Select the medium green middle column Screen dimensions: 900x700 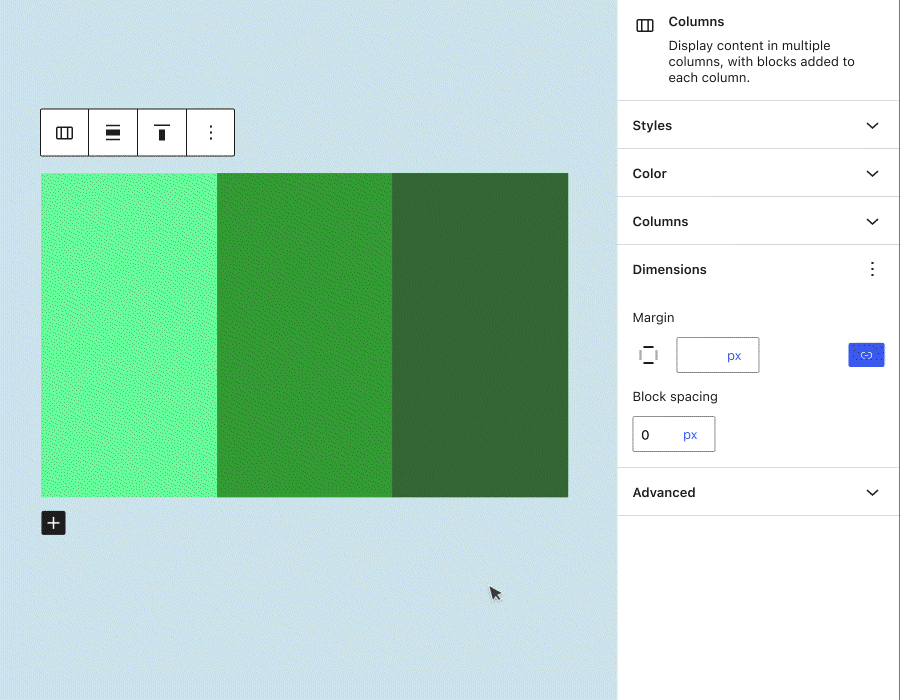click(304, 335)
